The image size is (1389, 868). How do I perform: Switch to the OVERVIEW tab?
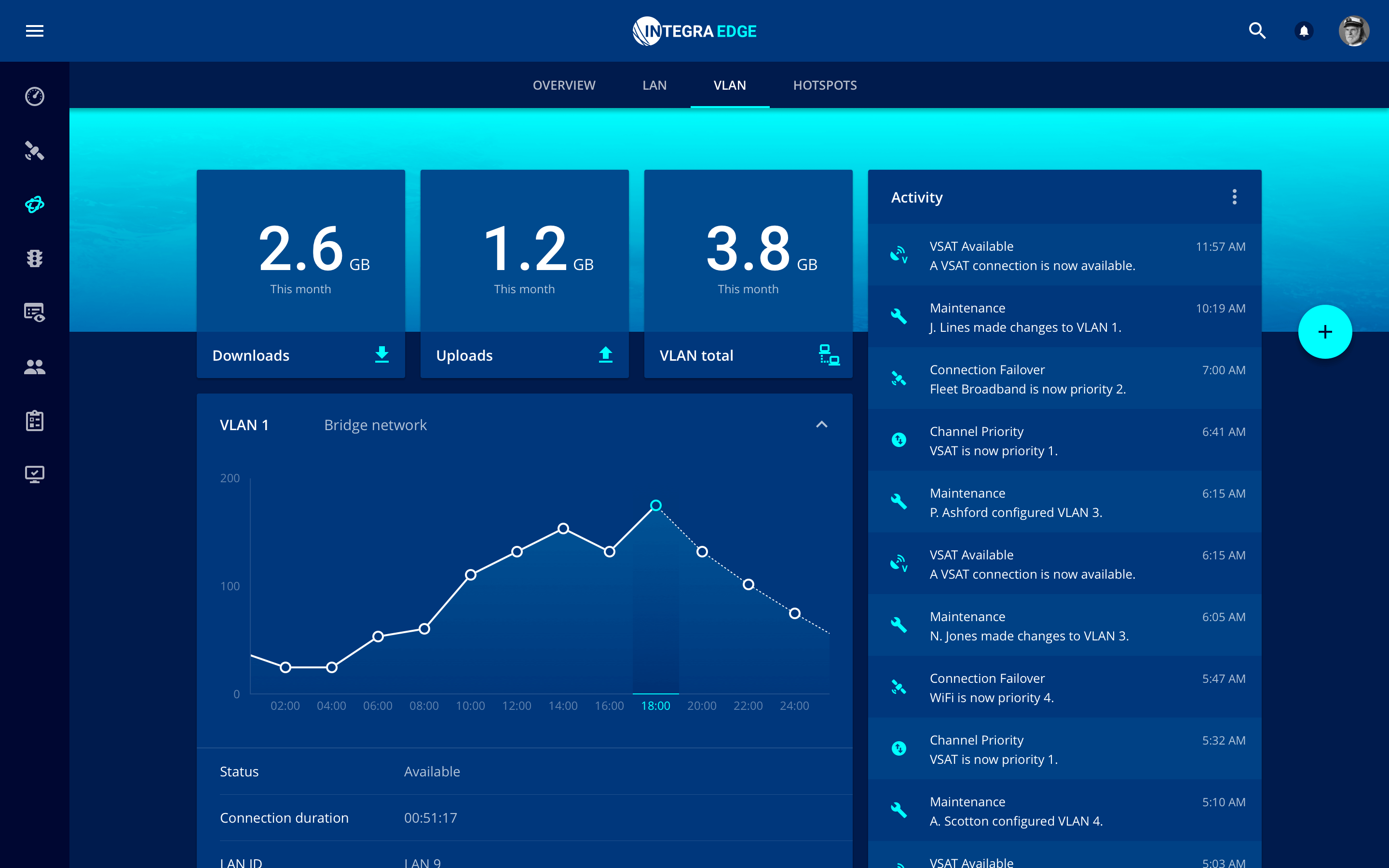pyautogui.click(x=564, y=85)
